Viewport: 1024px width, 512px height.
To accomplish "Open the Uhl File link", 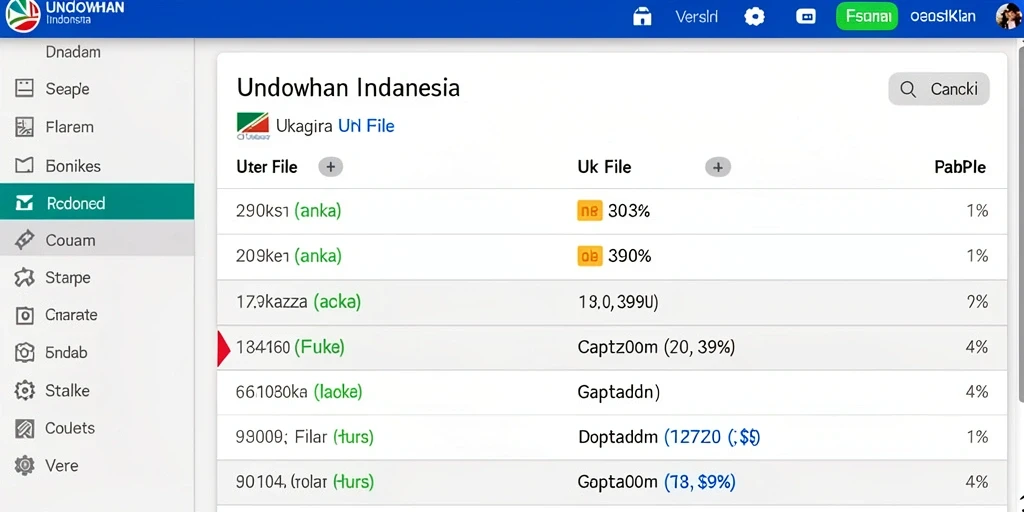I will tap(366, 125).
